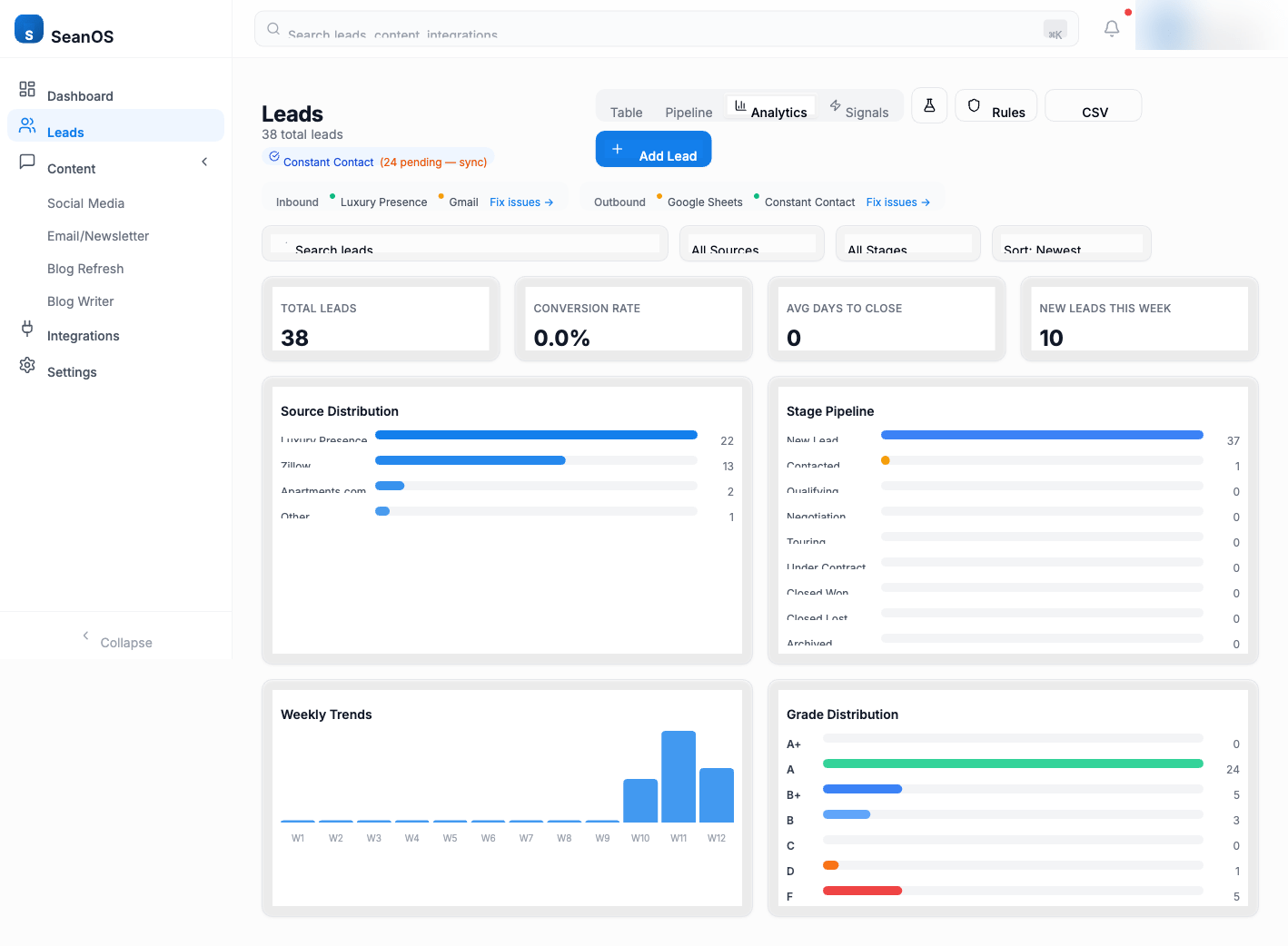Click the Add Lead button
This screenshot has width=1288, height=946.
click(653, 149)
